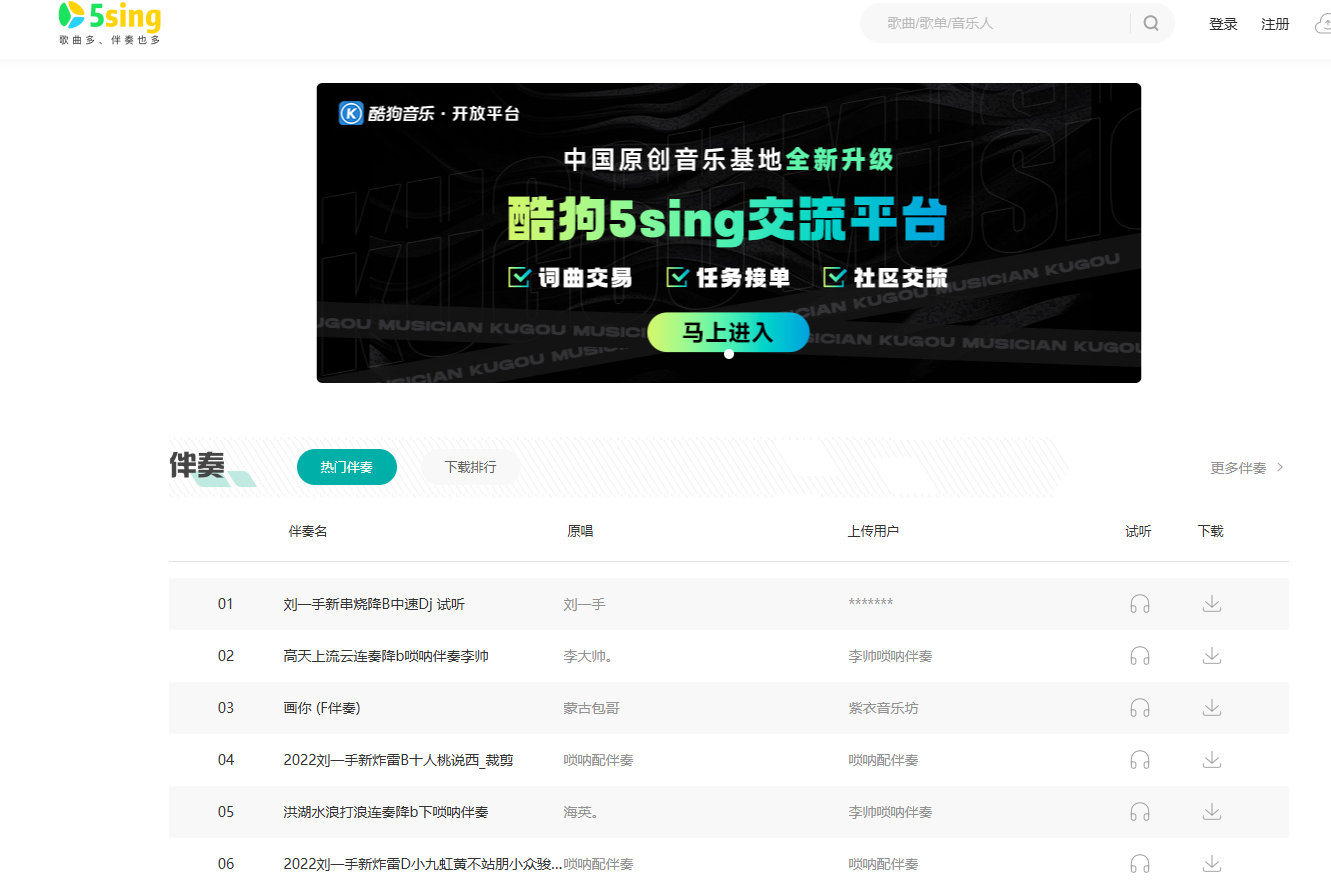Image resolution: width=1331 pixels, height=886 pixels.
Task: Switch to 下载排行 tab
Action: [470, 467]
